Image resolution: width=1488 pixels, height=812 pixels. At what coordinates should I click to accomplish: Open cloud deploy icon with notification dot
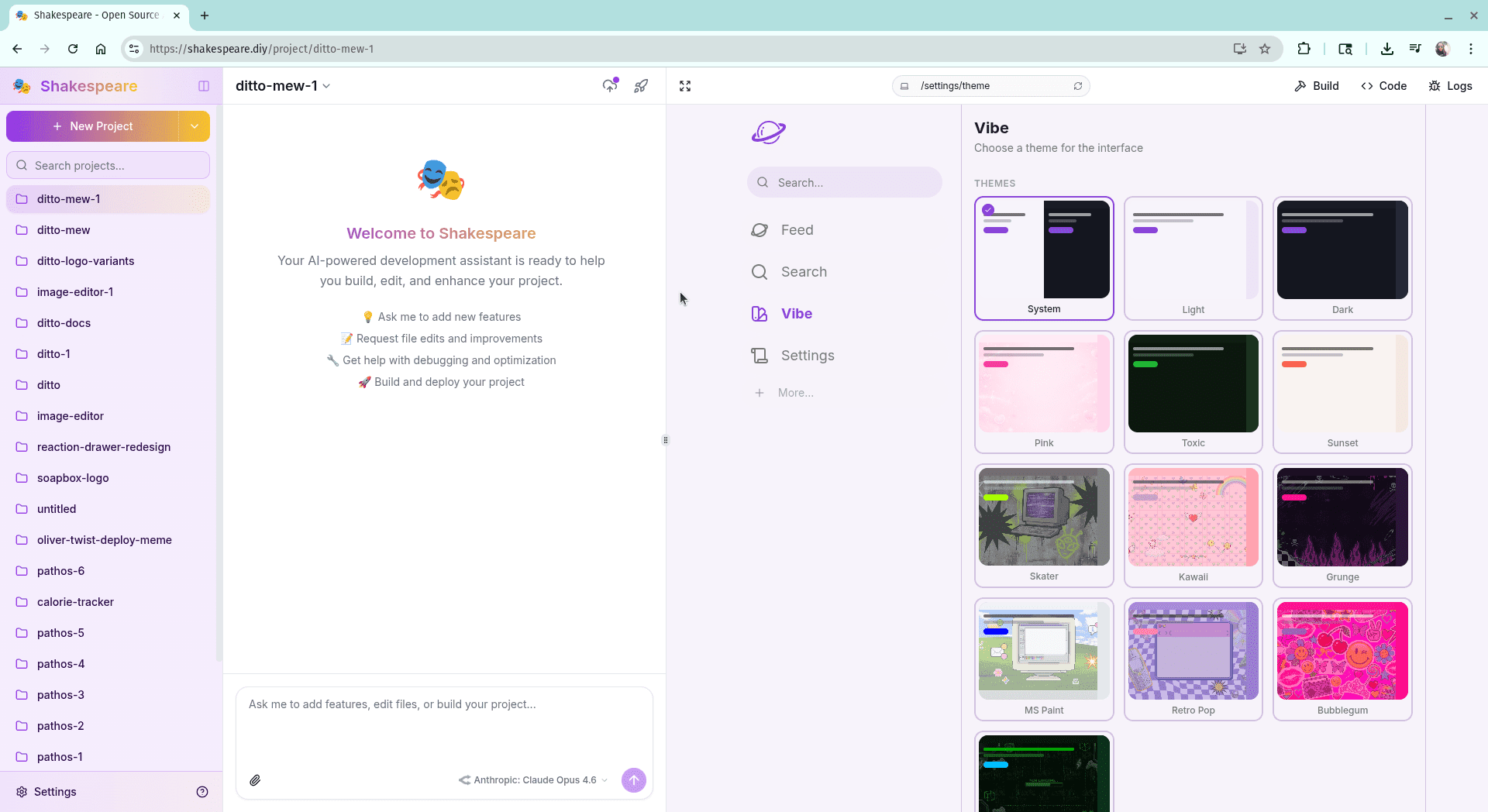tap(610, 85)
